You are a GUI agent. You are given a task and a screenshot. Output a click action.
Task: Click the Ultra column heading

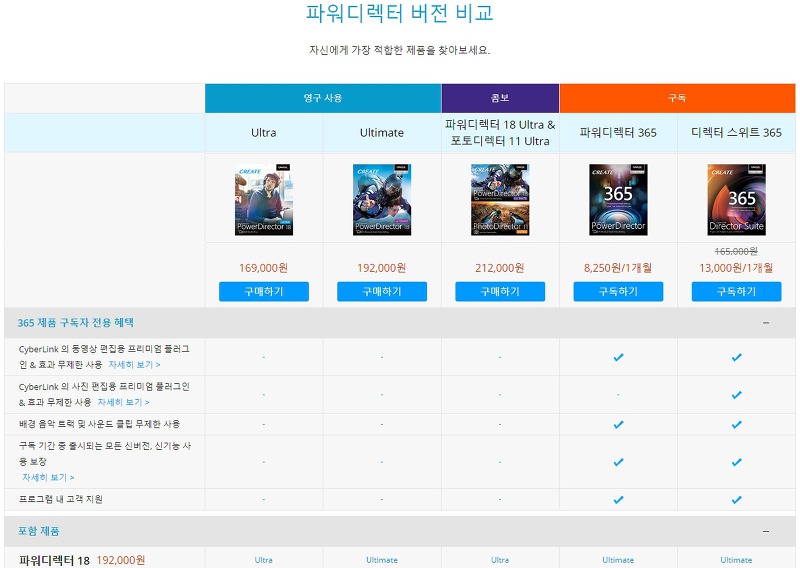click(x=264, y=133)
